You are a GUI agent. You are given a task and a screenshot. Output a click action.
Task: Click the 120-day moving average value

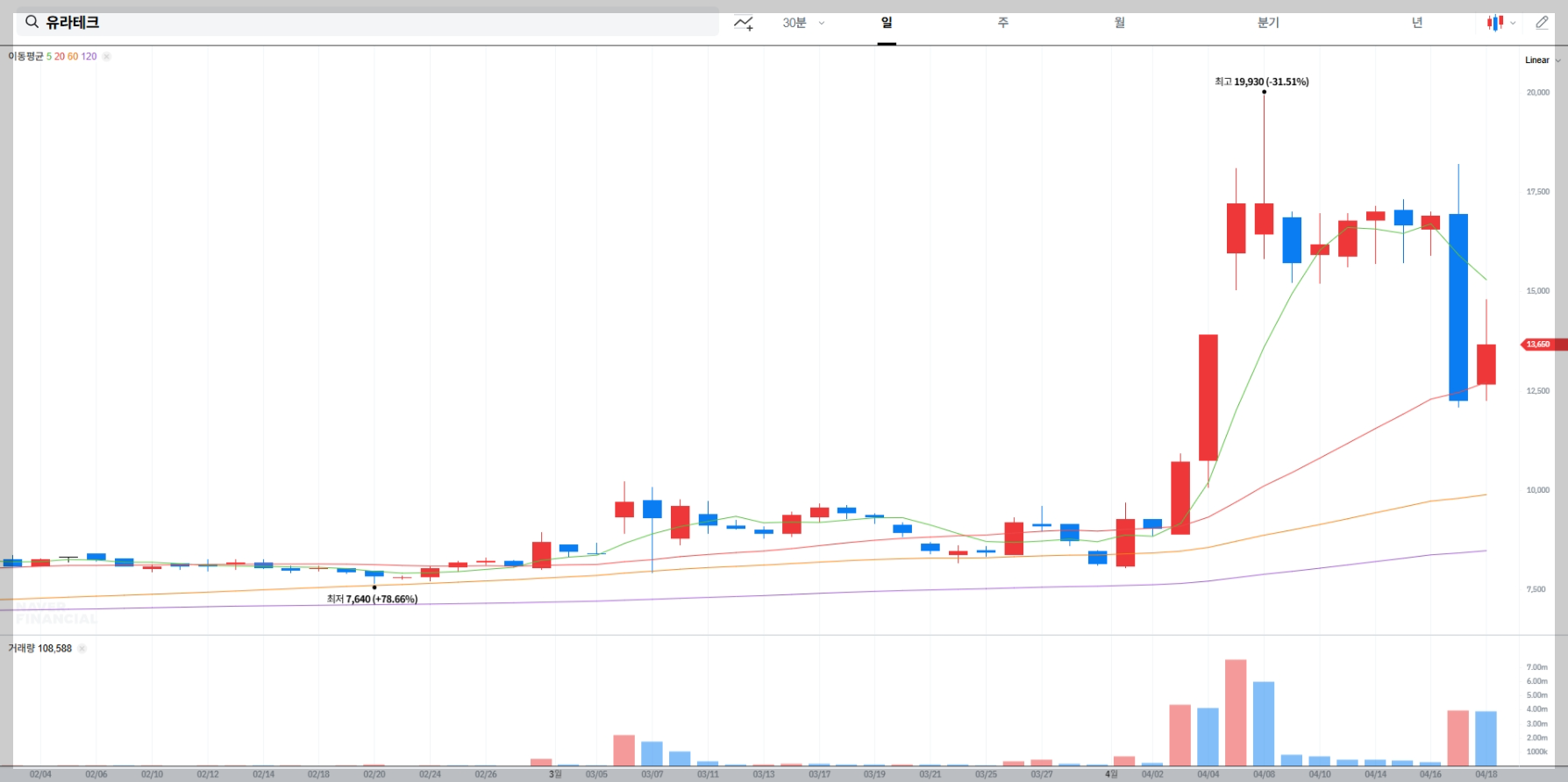tap(89, 56)
